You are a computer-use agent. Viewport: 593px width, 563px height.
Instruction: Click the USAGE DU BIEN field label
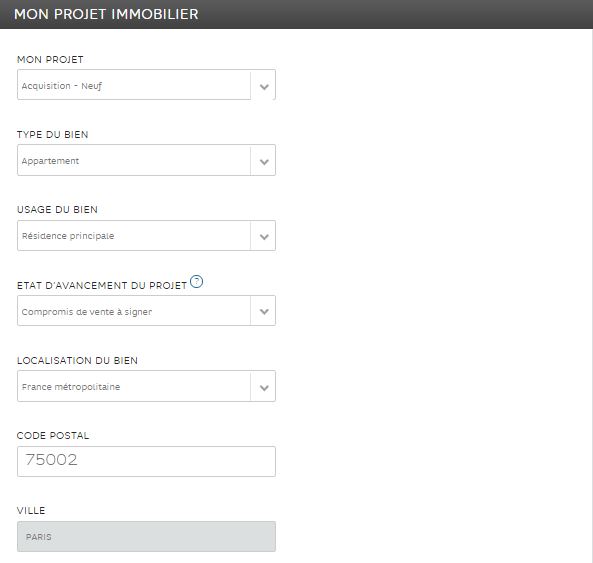pyautogui.click(x=57, y=209)
